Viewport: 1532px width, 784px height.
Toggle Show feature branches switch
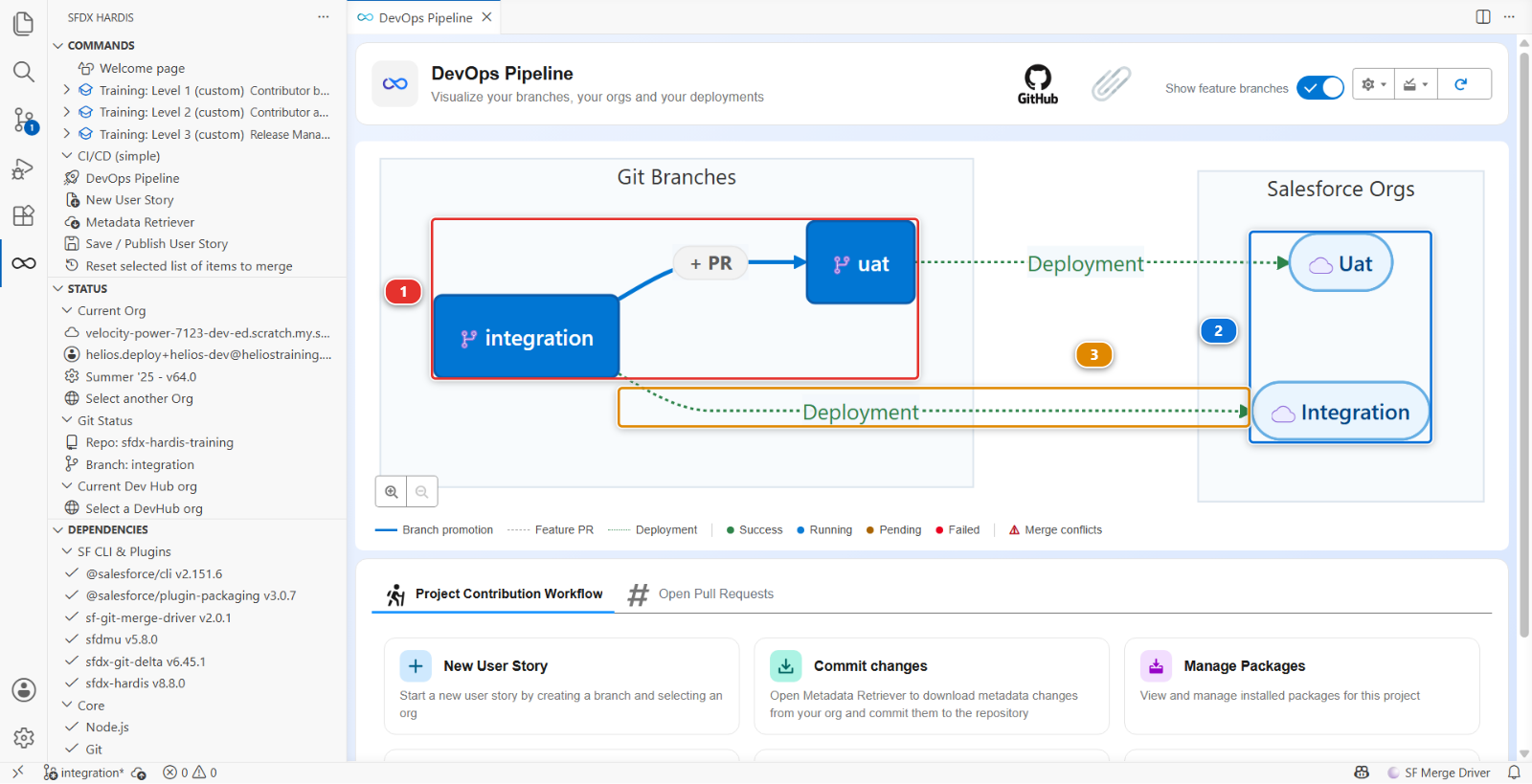(x=1320, y=87)
